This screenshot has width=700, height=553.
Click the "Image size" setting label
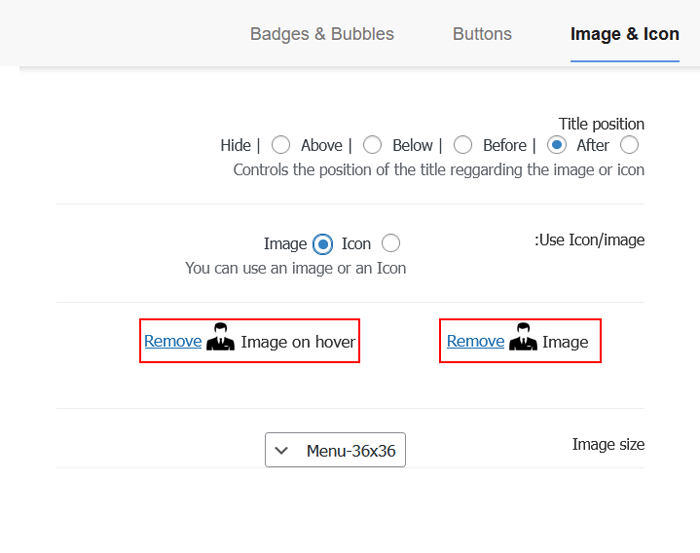pyautogui.click(x=608, y=444)
